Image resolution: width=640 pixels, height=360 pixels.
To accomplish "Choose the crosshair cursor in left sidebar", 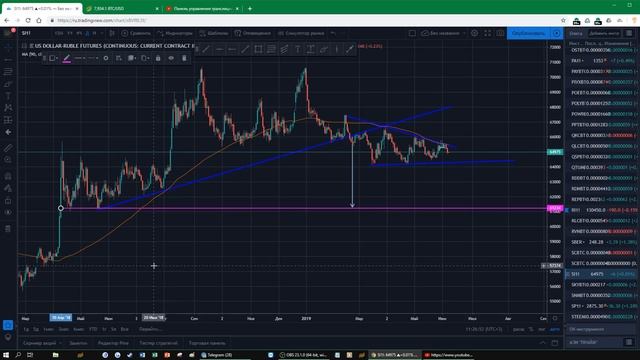I will [8, 48].
